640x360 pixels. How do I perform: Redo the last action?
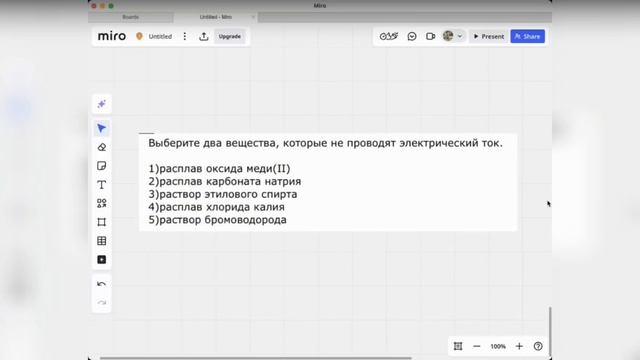(102, 302)
